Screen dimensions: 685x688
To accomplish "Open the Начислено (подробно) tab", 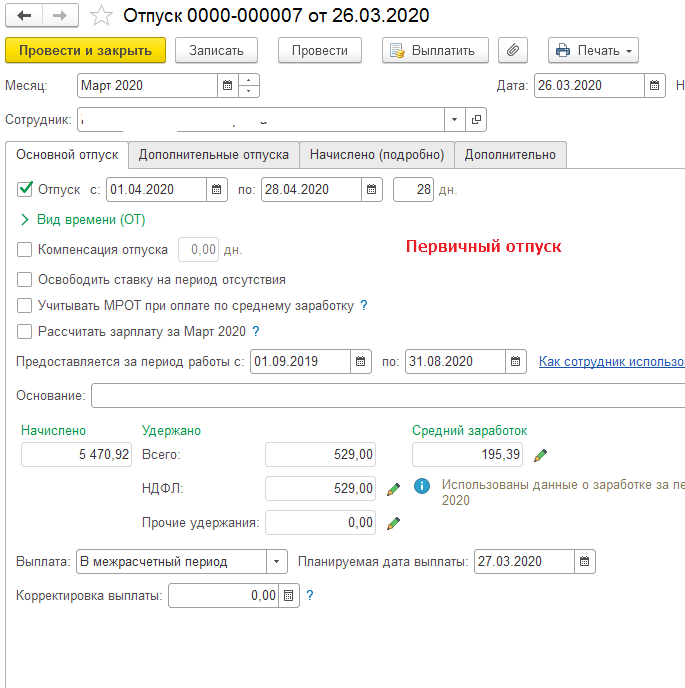I will click(x=376, y=155).
